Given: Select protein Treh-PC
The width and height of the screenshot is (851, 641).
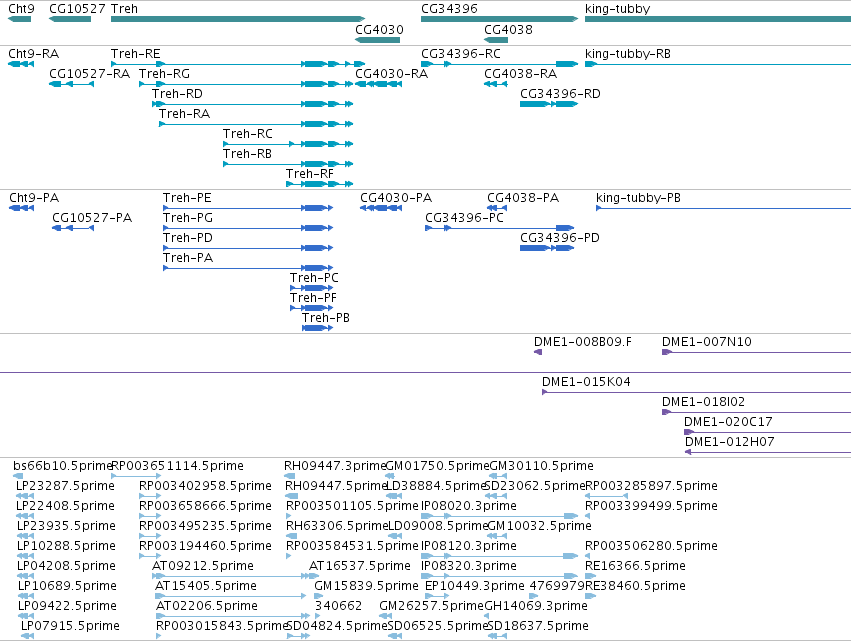Looking at the screenshot, I should (312, 288).
